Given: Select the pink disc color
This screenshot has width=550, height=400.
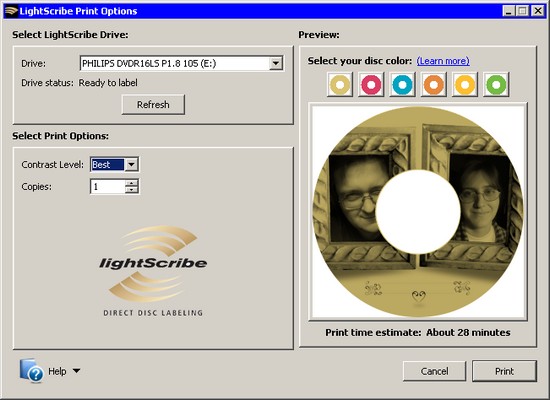Looking at the screenshot, I should (371, 85).
